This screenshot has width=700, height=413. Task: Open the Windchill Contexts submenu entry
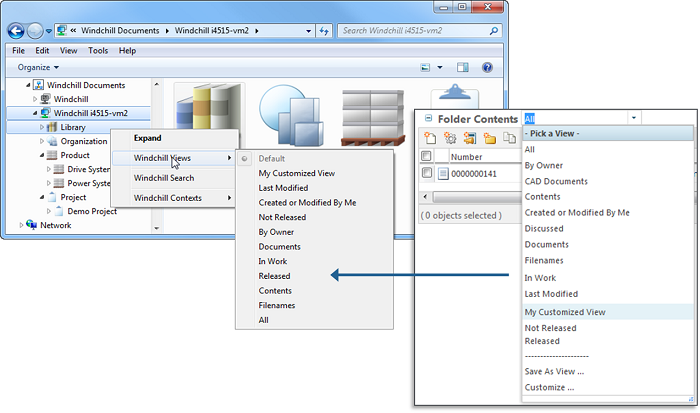(174, 198)
